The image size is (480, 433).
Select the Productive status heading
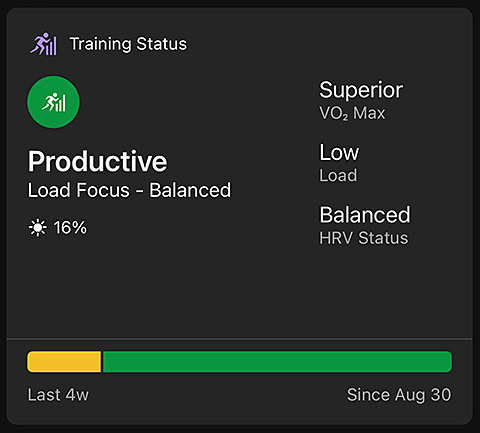tap(97, 161)
